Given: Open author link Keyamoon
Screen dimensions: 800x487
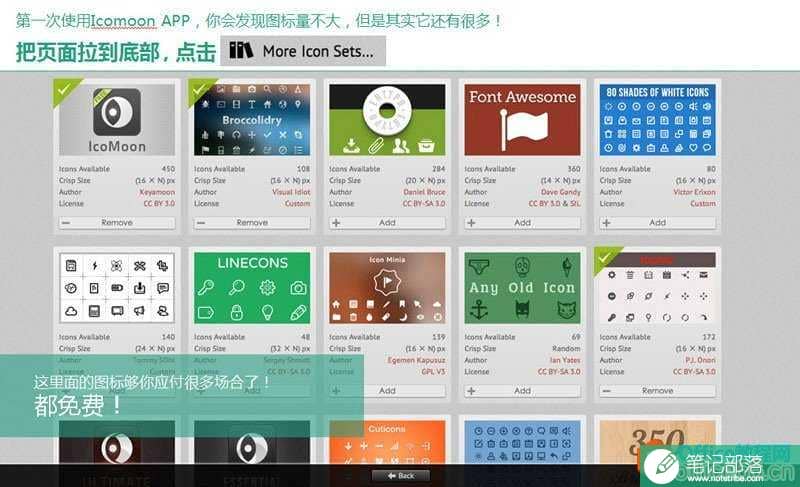Looking at the screenshot, I should click(157, 192).
